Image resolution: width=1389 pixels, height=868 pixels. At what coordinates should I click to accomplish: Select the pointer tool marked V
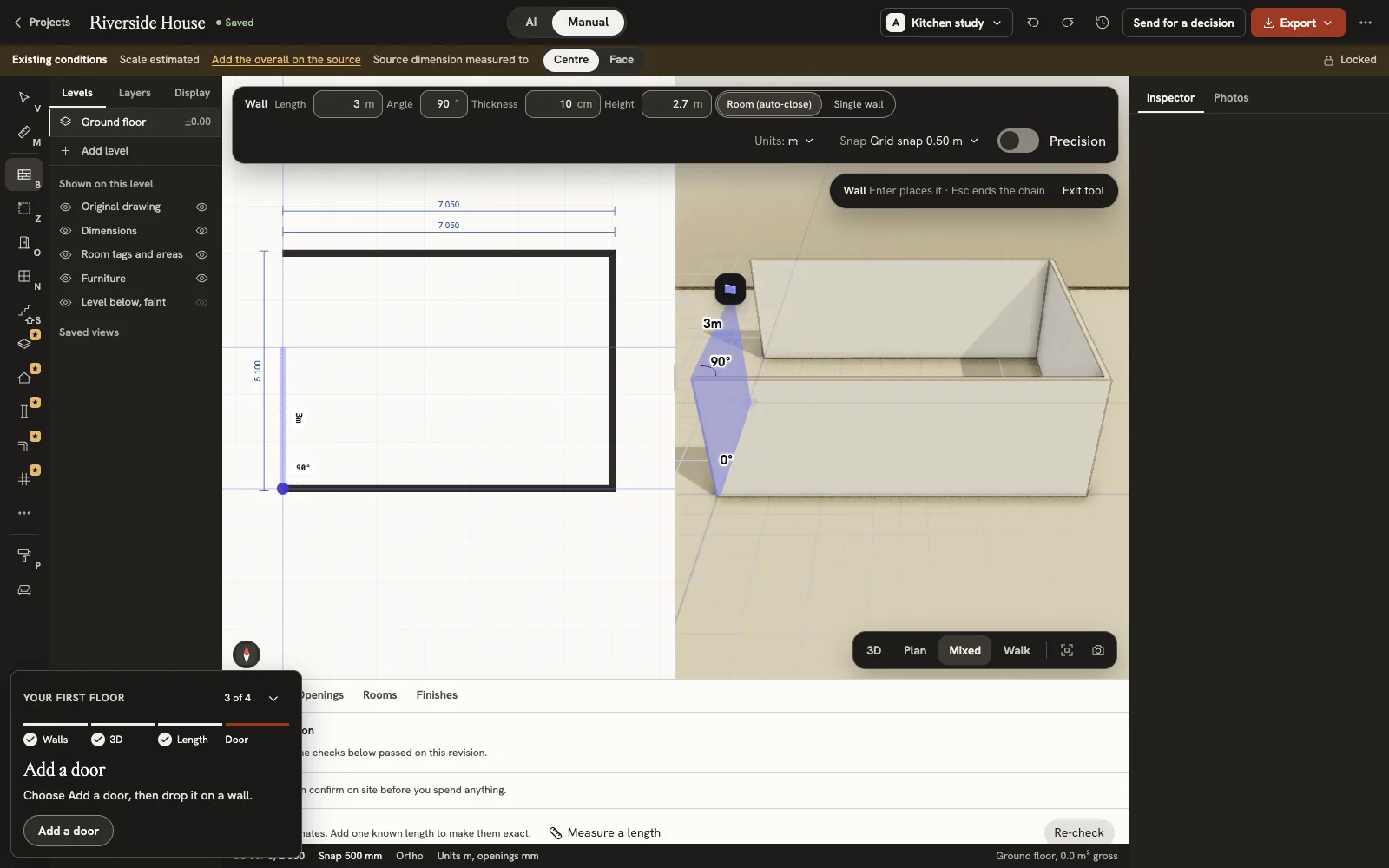click(24, 98)
